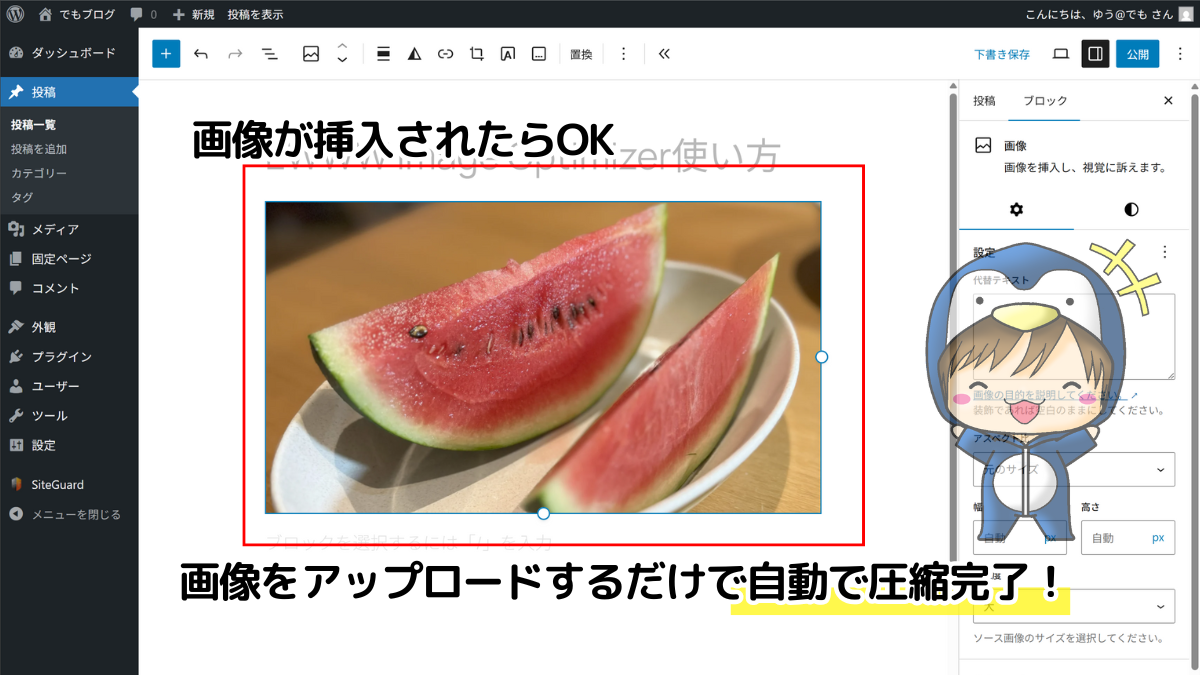Crop the image

[x=476, y=54]
